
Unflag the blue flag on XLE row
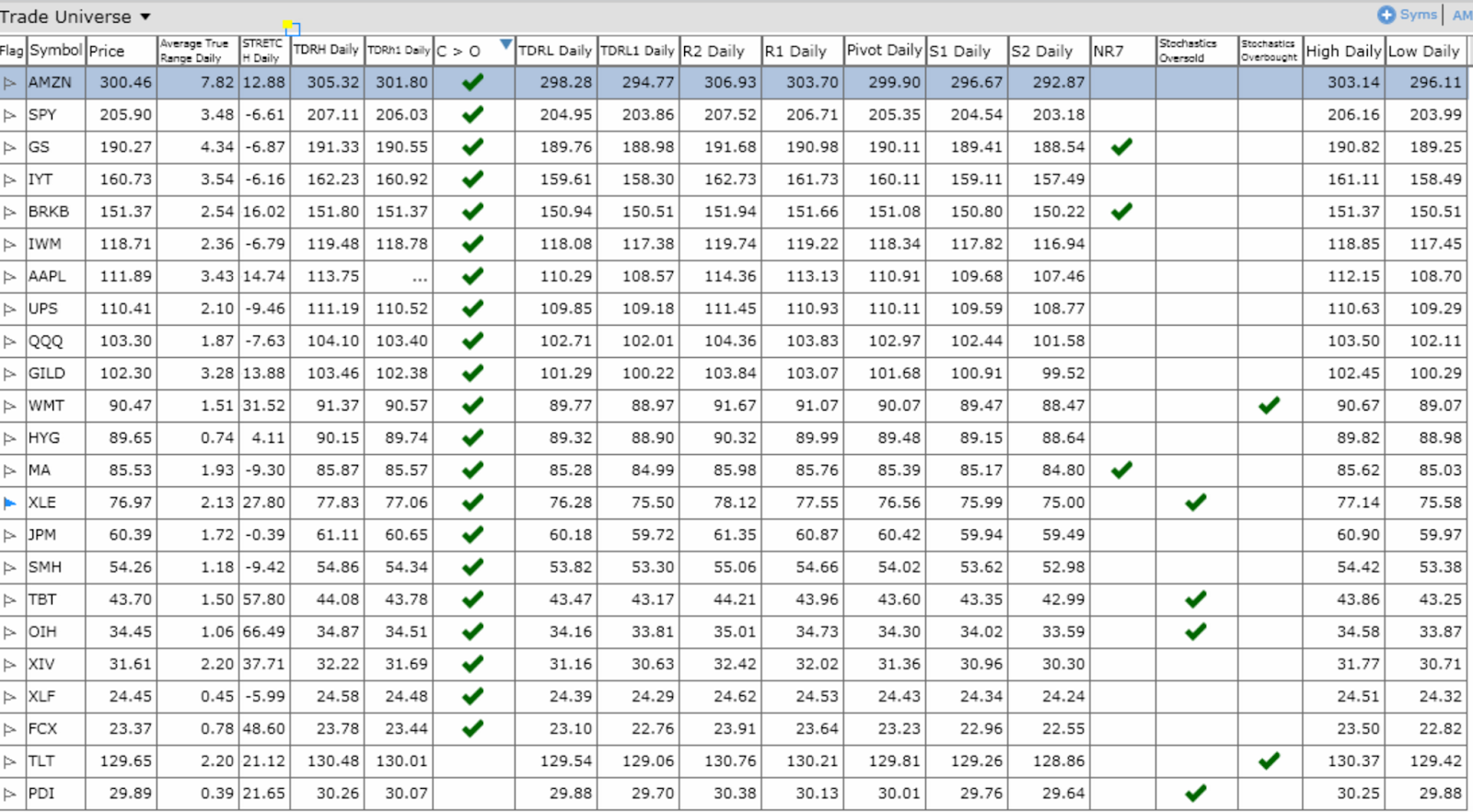point(10,503)
